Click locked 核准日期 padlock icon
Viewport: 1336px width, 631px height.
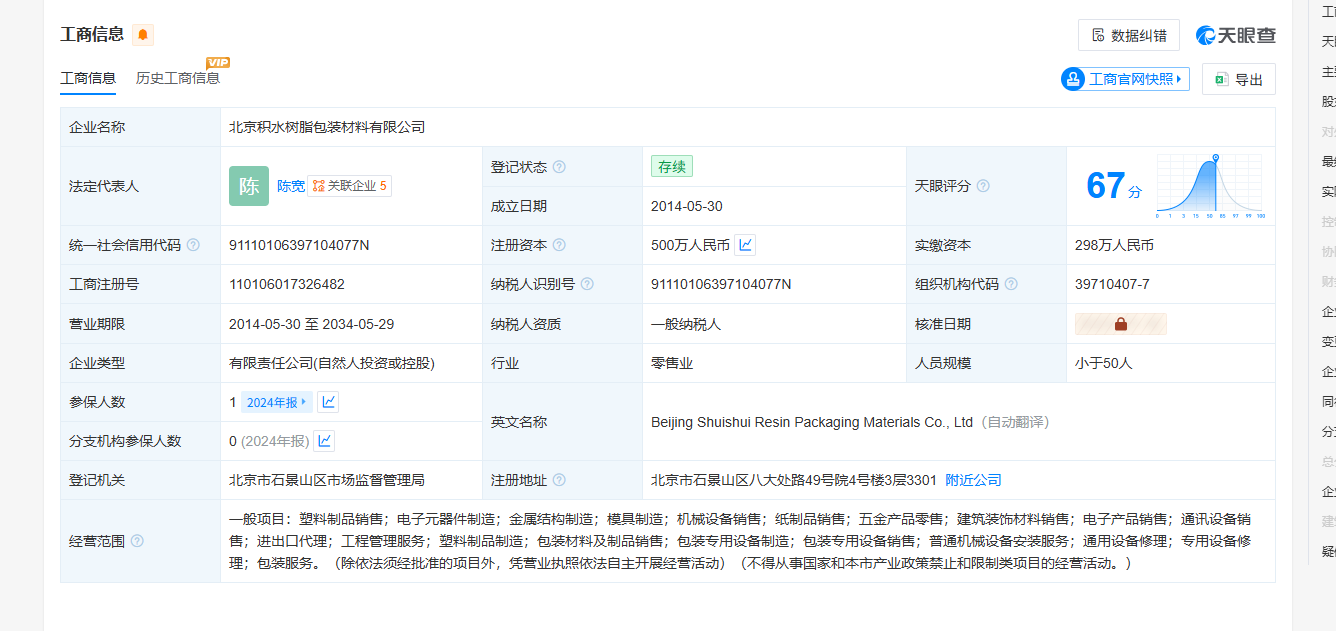(x=1120, y=324)
